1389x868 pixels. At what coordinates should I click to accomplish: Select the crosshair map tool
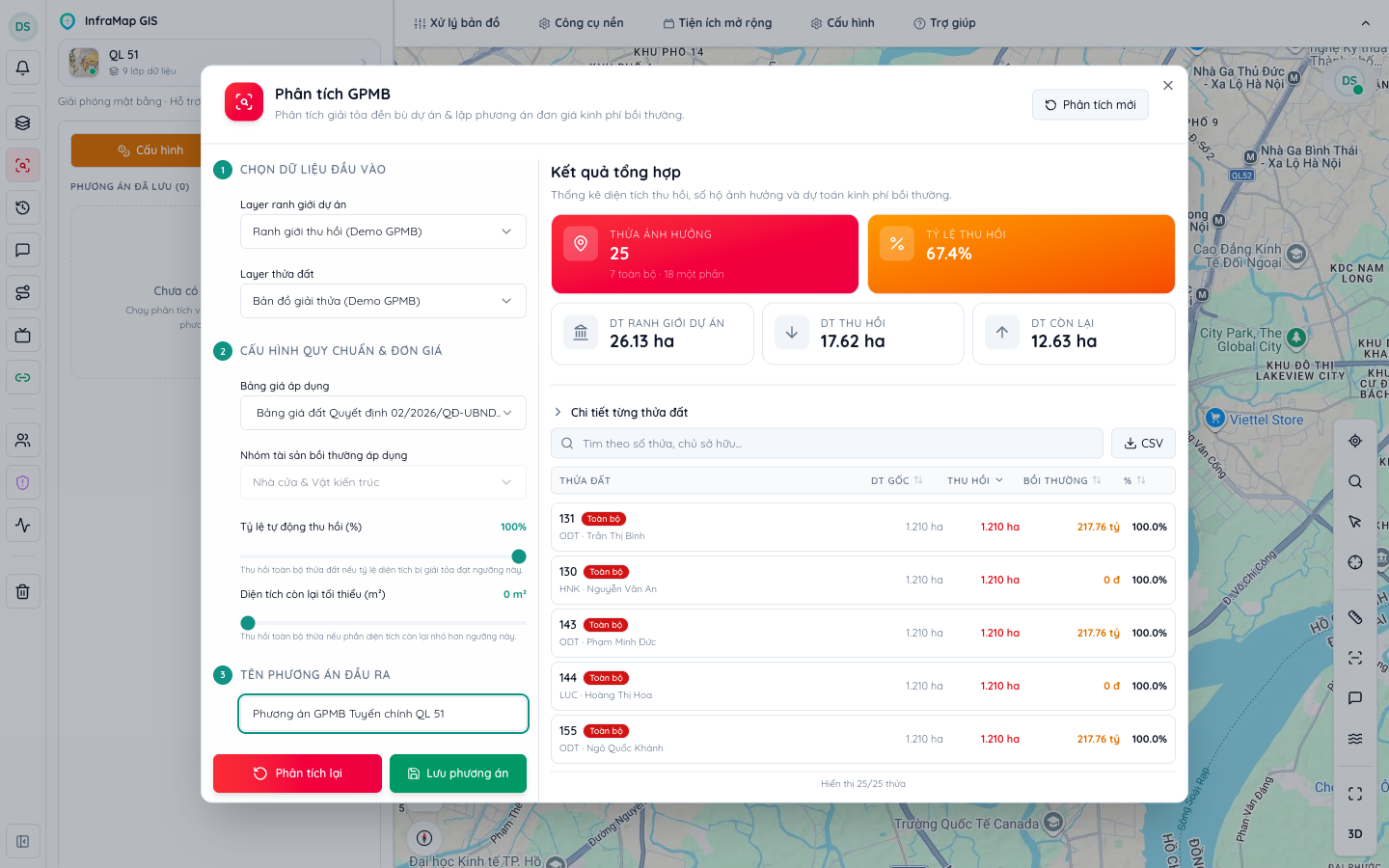click(1355, 562)
